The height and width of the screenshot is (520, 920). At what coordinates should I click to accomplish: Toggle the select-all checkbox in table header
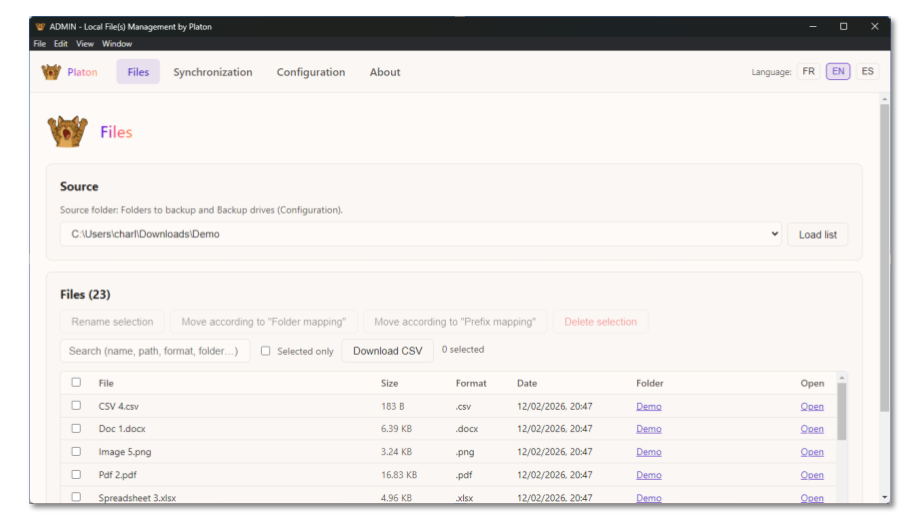coord(76,382)
